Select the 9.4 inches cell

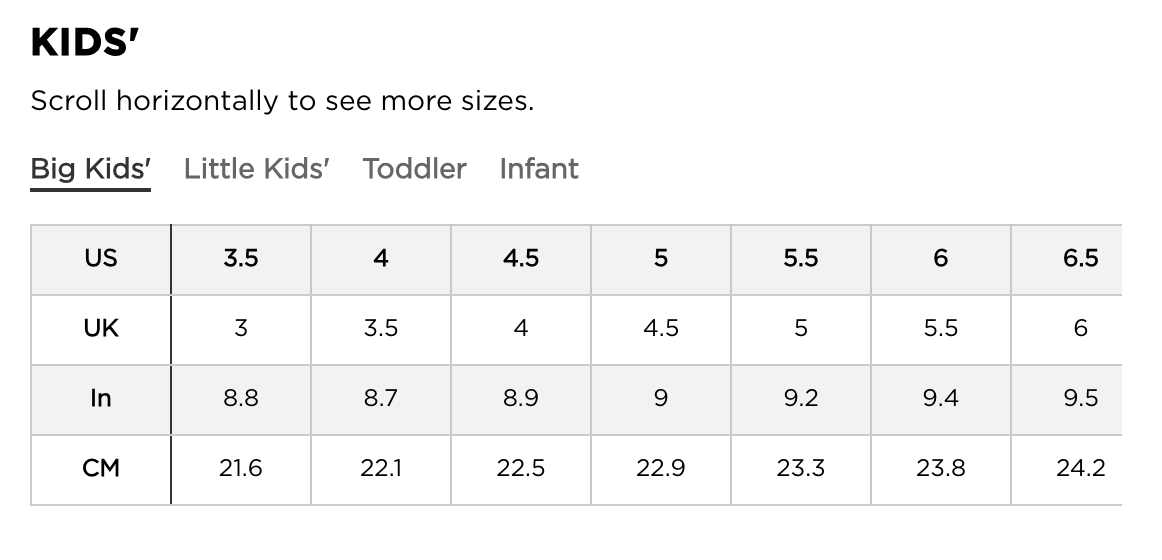941,399
